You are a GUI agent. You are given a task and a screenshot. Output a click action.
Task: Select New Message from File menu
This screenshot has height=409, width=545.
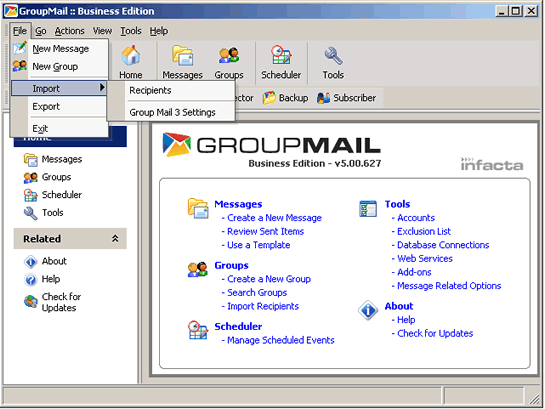tap(60, 49)
